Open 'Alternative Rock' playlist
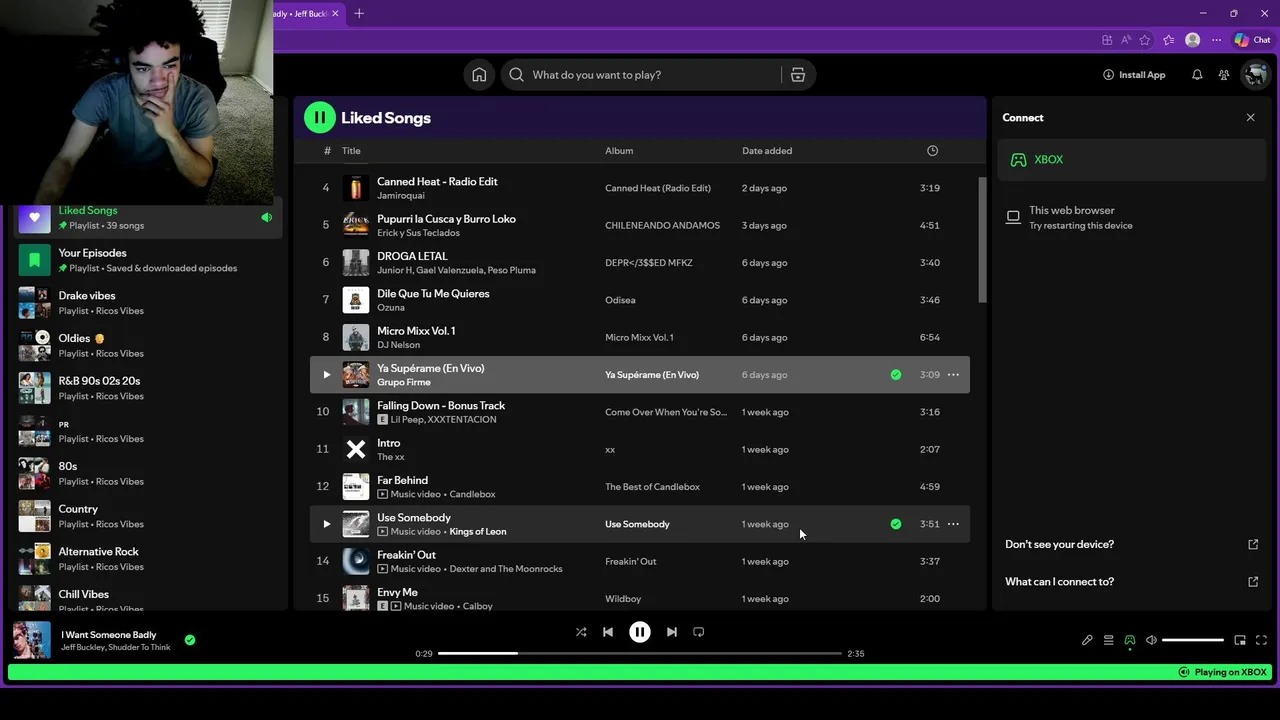1280x720 pixels. [149, 559]
